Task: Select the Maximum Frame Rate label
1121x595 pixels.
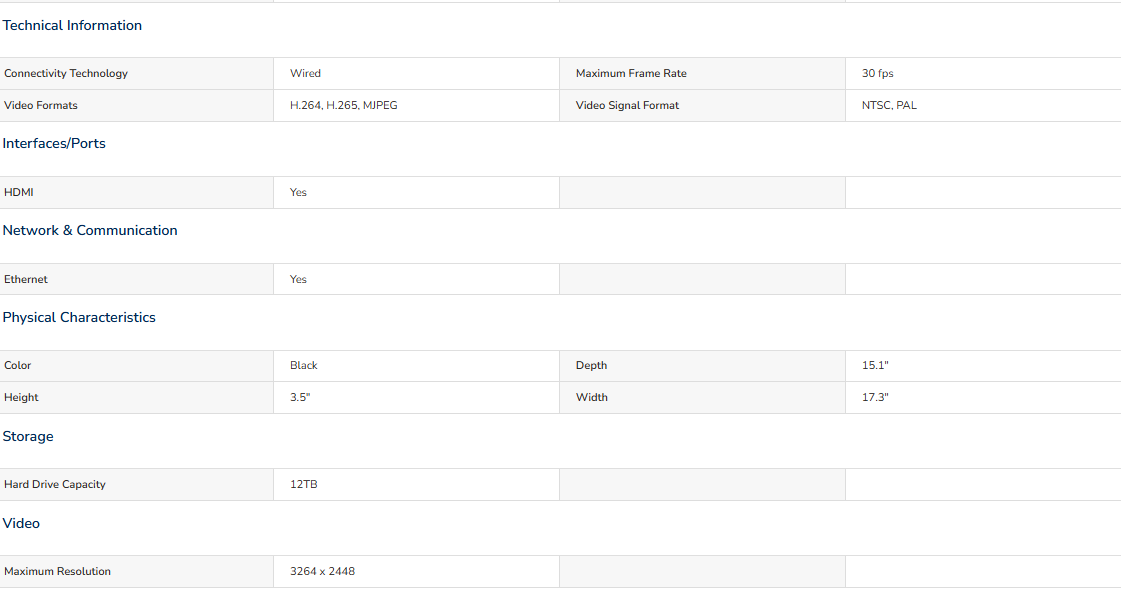Action: [x=631, y=74]
